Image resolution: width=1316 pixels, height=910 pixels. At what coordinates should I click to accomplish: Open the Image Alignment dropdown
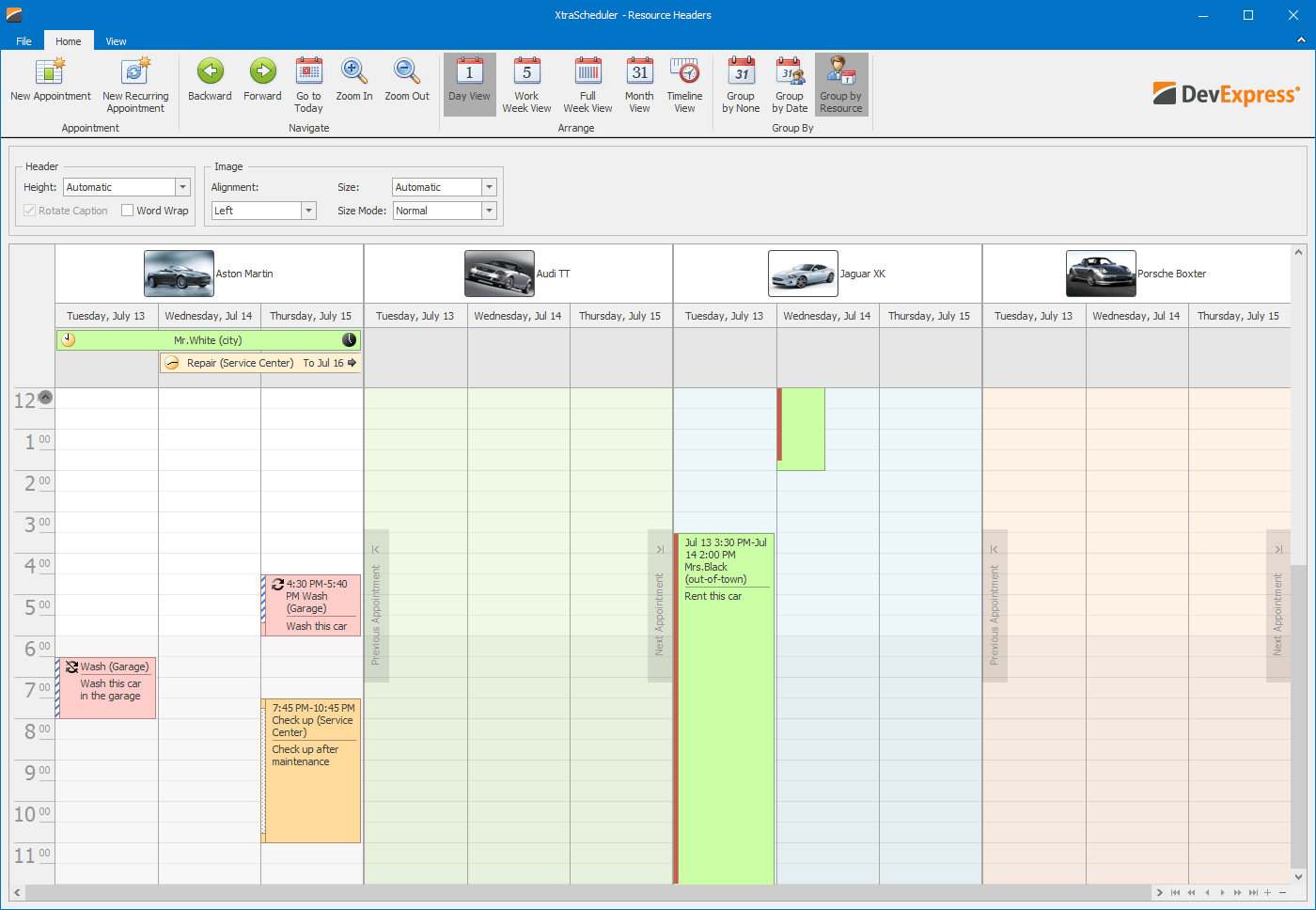click(309, 211)
